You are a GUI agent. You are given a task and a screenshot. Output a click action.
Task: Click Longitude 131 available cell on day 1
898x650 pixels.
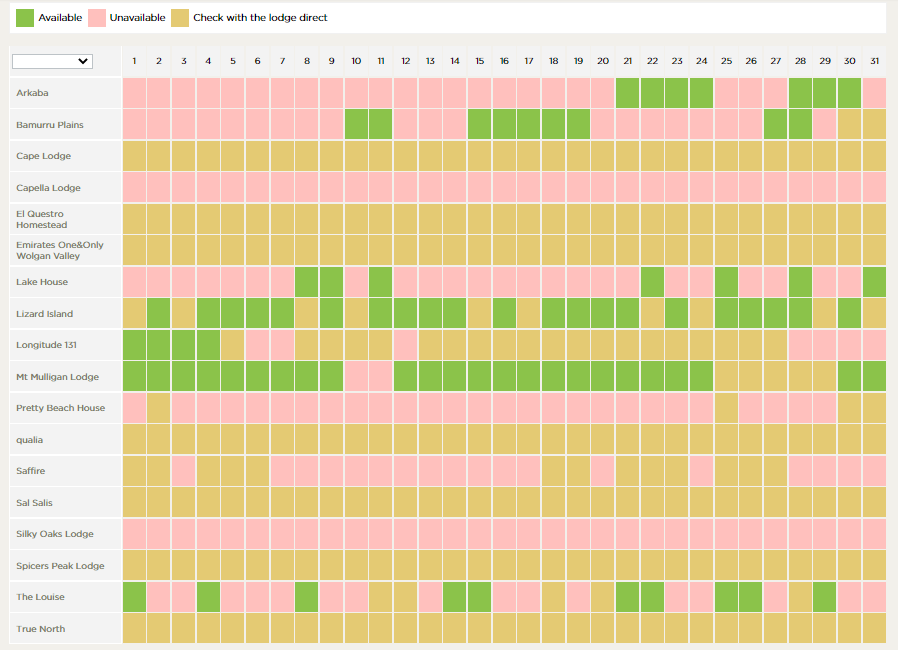tap(134, 345)
